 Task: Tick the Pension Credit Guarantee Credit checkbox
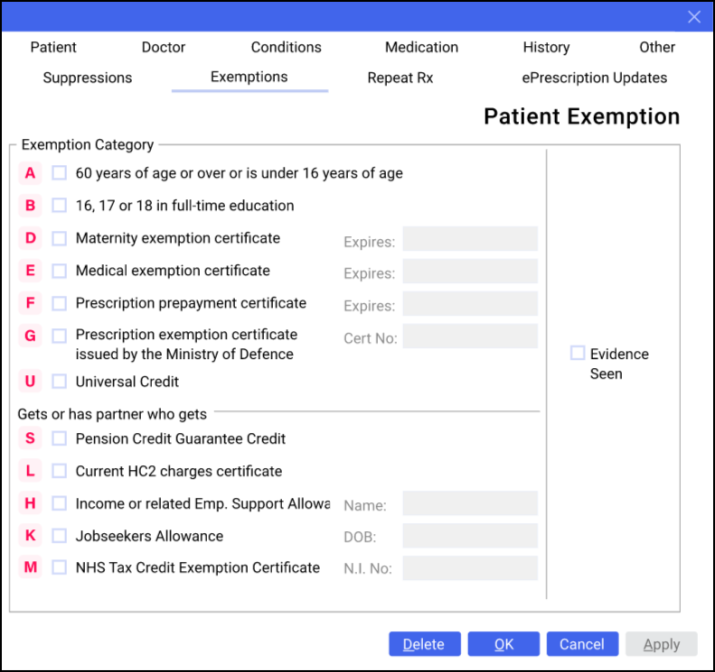click(x=60, y=438)
